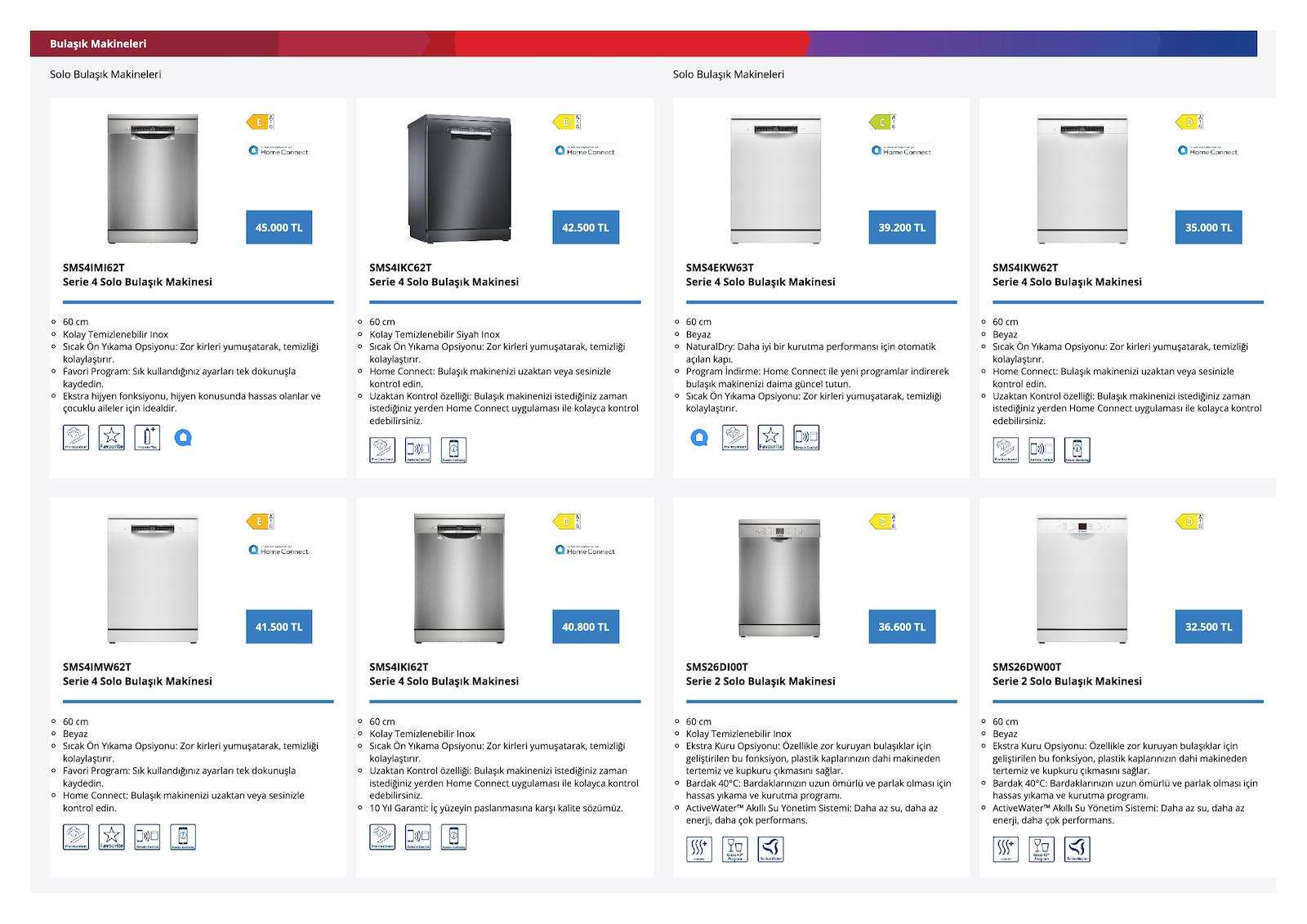Viewport: 1307px width, 924px height.
Task: Click the Remote Control icon under SMS4IKC62T
Action: [x=418, y=450]
